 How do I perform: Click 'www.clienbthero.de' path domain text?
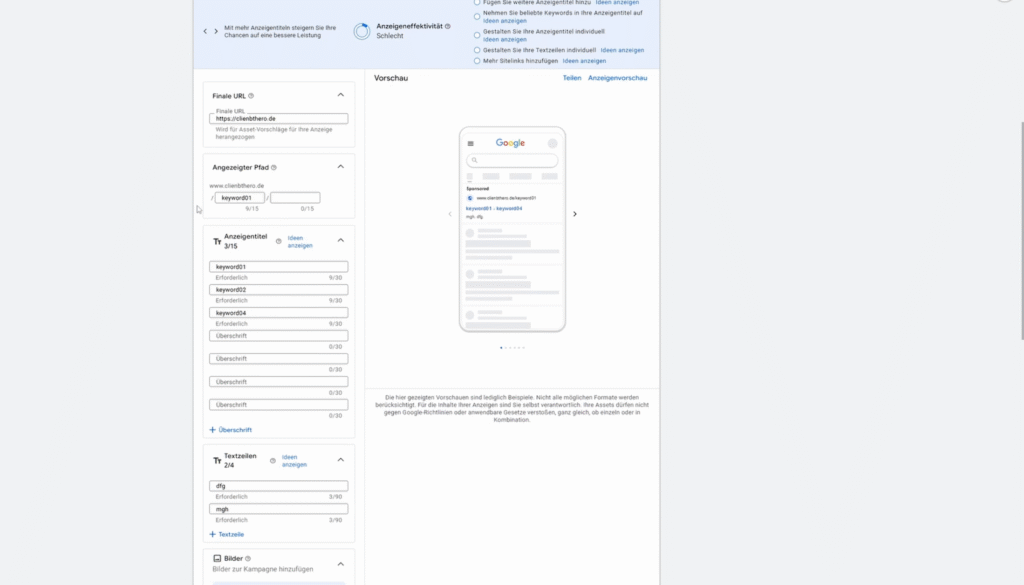(236, 186)
